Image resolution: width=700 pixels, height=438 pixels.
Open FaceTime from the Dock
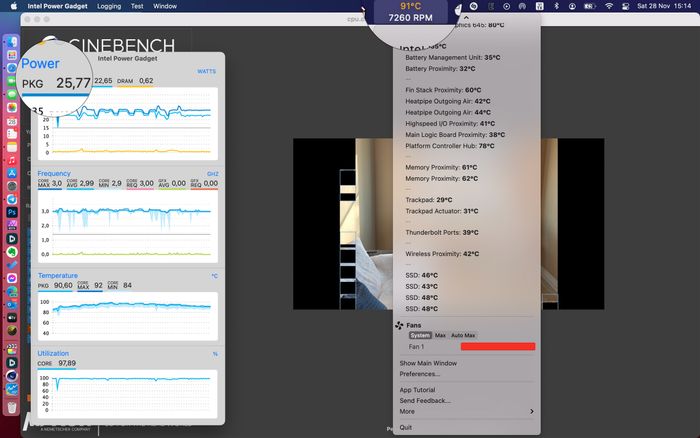[x=12, y=81]
